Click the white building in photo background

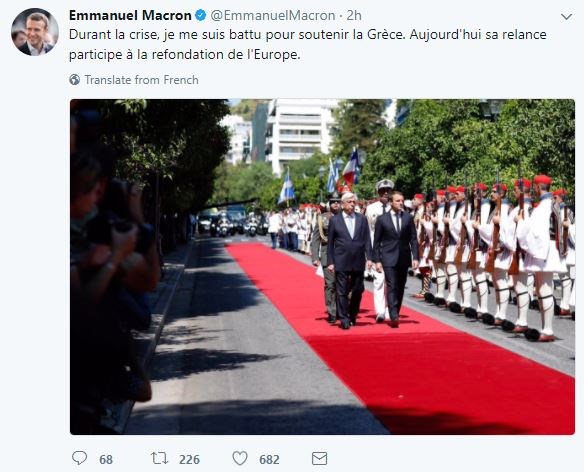[x=296, y=132]
